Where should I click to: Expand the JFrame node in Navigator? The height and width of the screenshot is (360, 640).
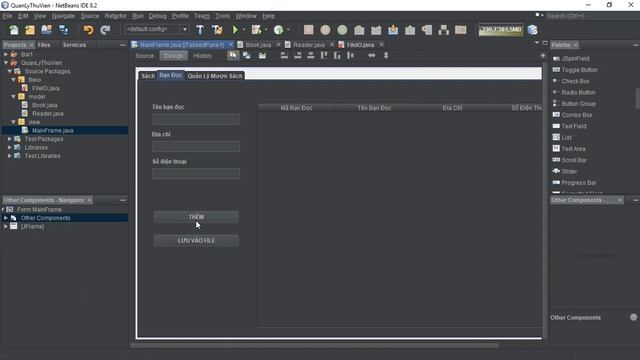[x=6, y=226]
